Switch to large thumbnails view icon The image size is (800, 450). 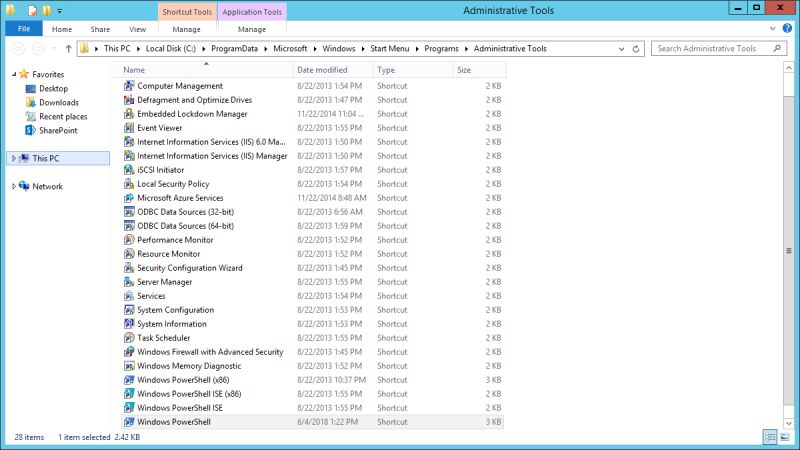785,437
